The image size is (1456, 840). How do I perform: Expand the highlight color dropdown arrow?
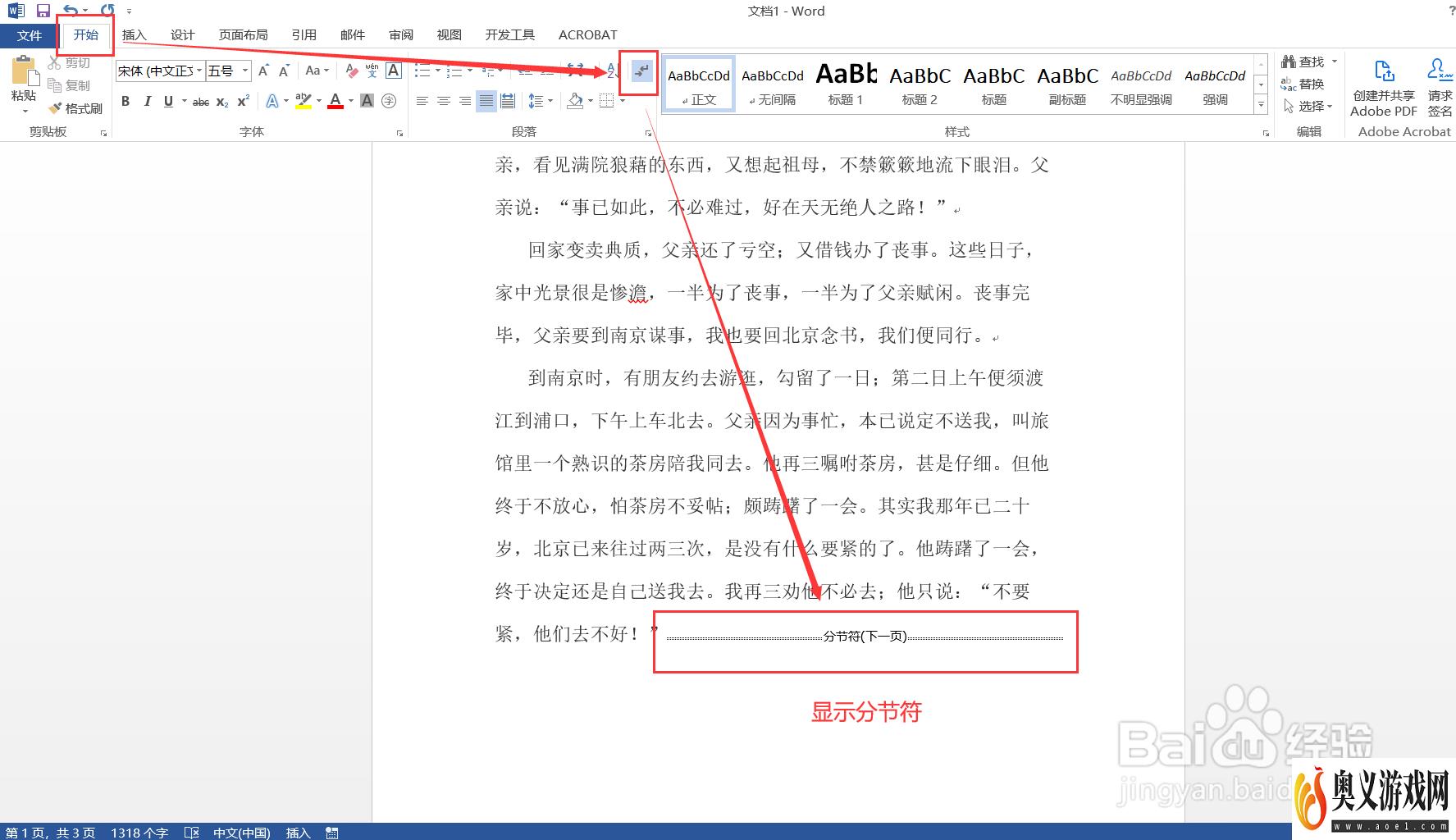318,102
